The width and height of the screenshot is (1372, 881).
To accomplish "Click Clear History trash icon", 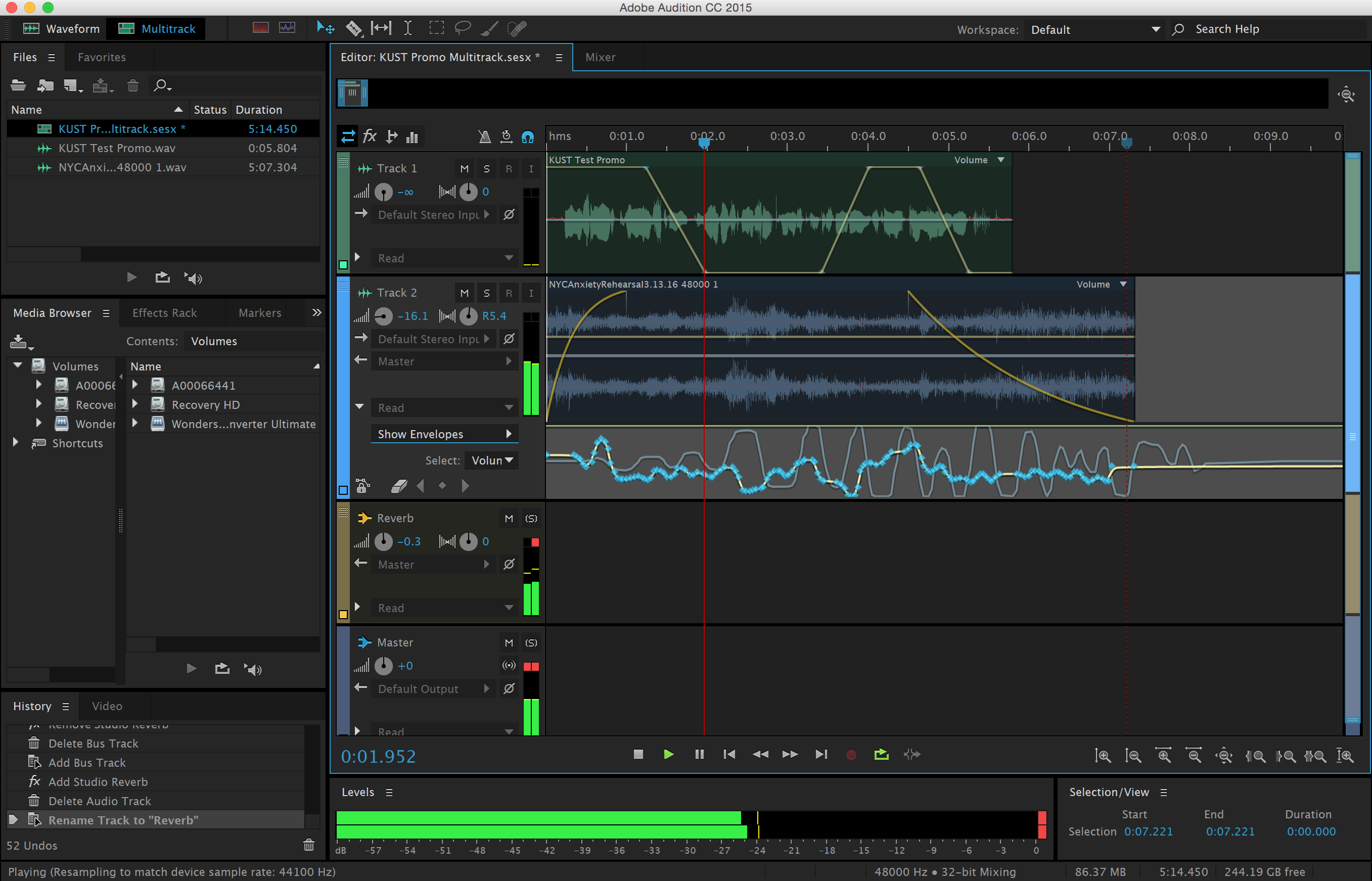I will [x=308, y=845].
